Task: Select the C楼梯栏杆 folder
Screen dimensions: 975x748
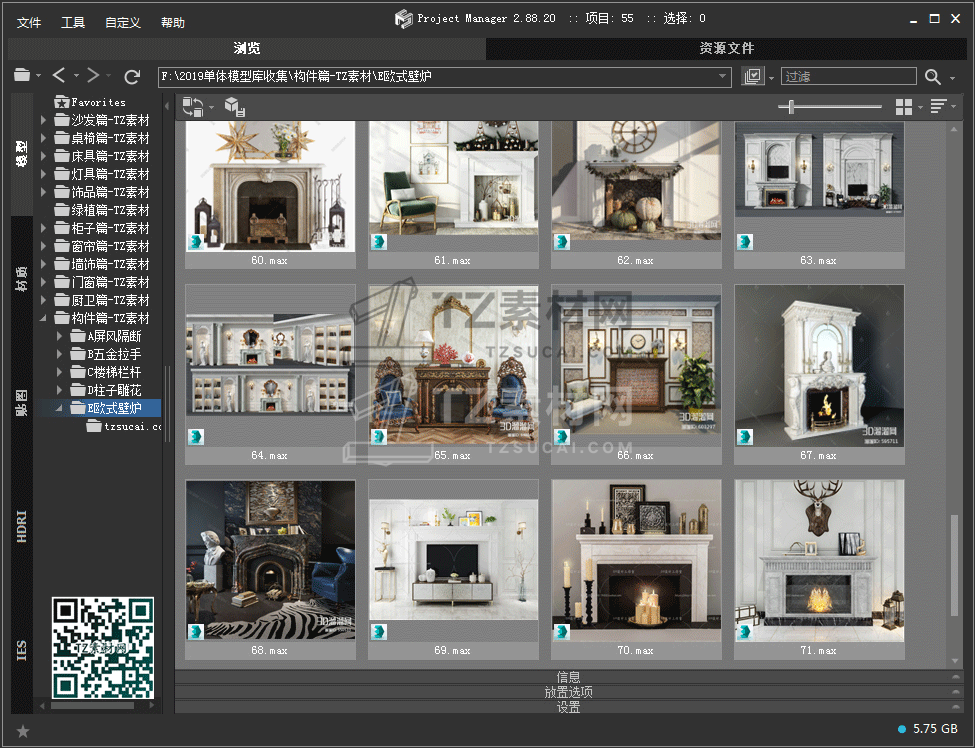Action: coord(113,372)
